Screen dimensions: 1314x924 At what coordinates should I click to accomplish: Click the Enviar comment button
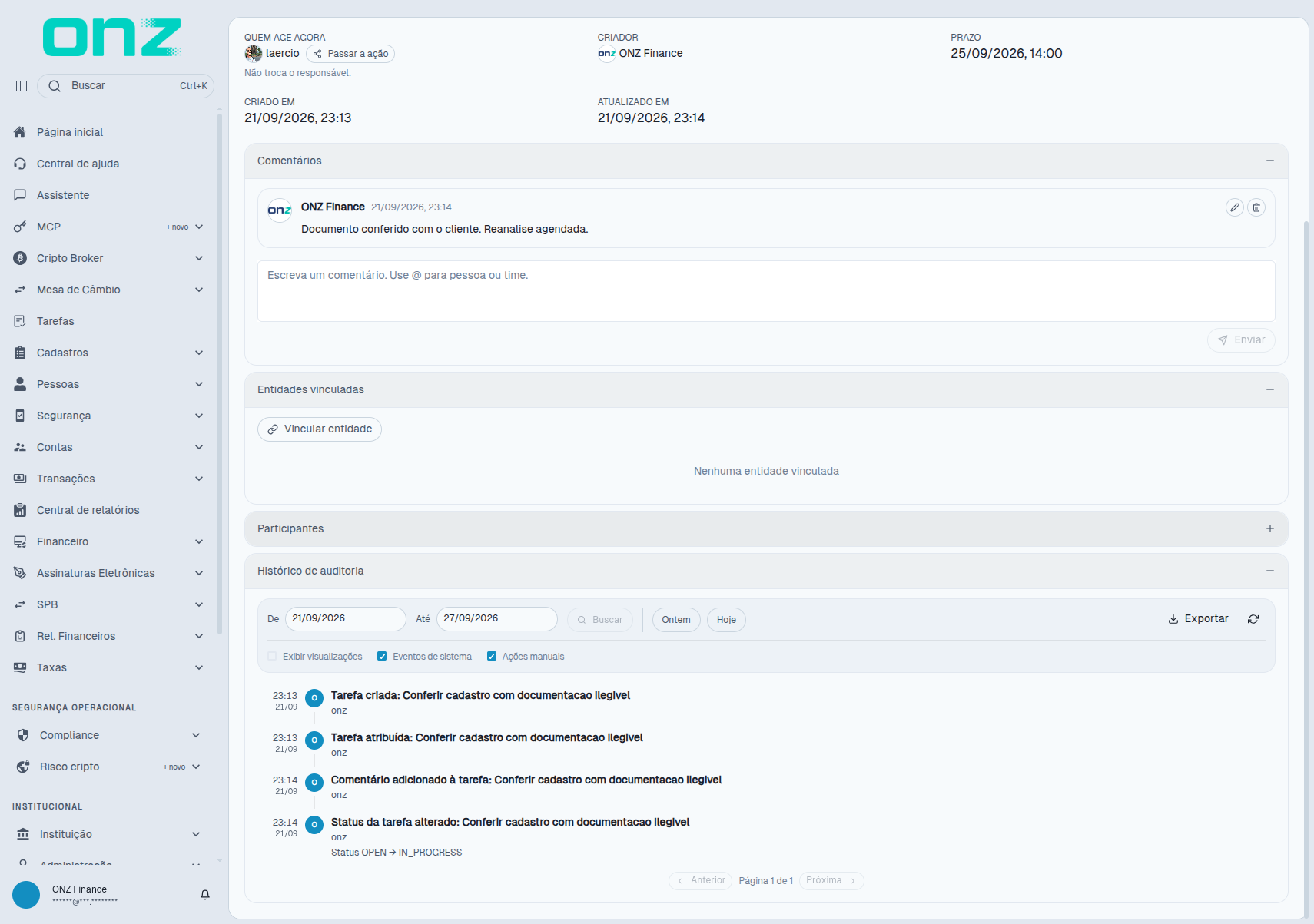1241,340
